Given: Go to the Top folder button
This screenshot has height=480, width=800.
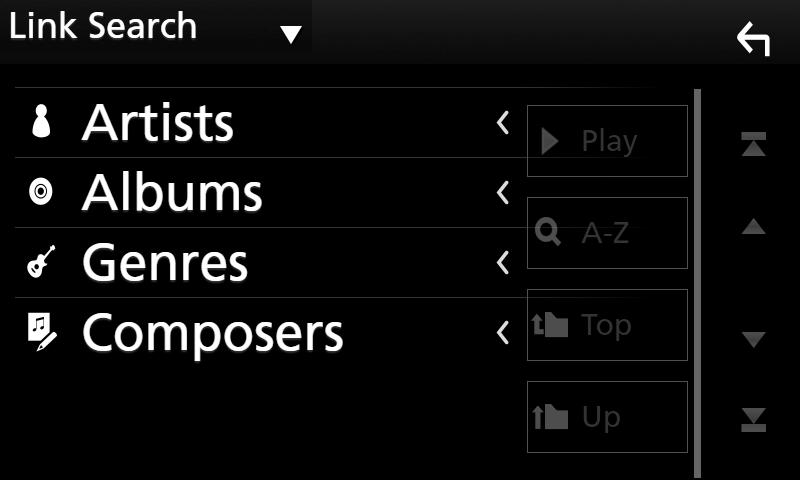Looking at the screenshot, I should [607, 324].
